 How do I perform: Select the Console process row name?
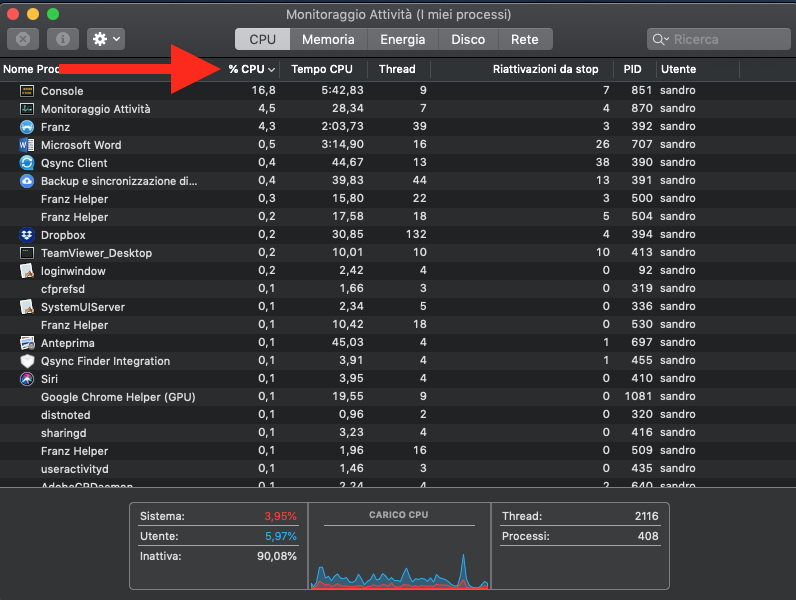click(62, 91)
